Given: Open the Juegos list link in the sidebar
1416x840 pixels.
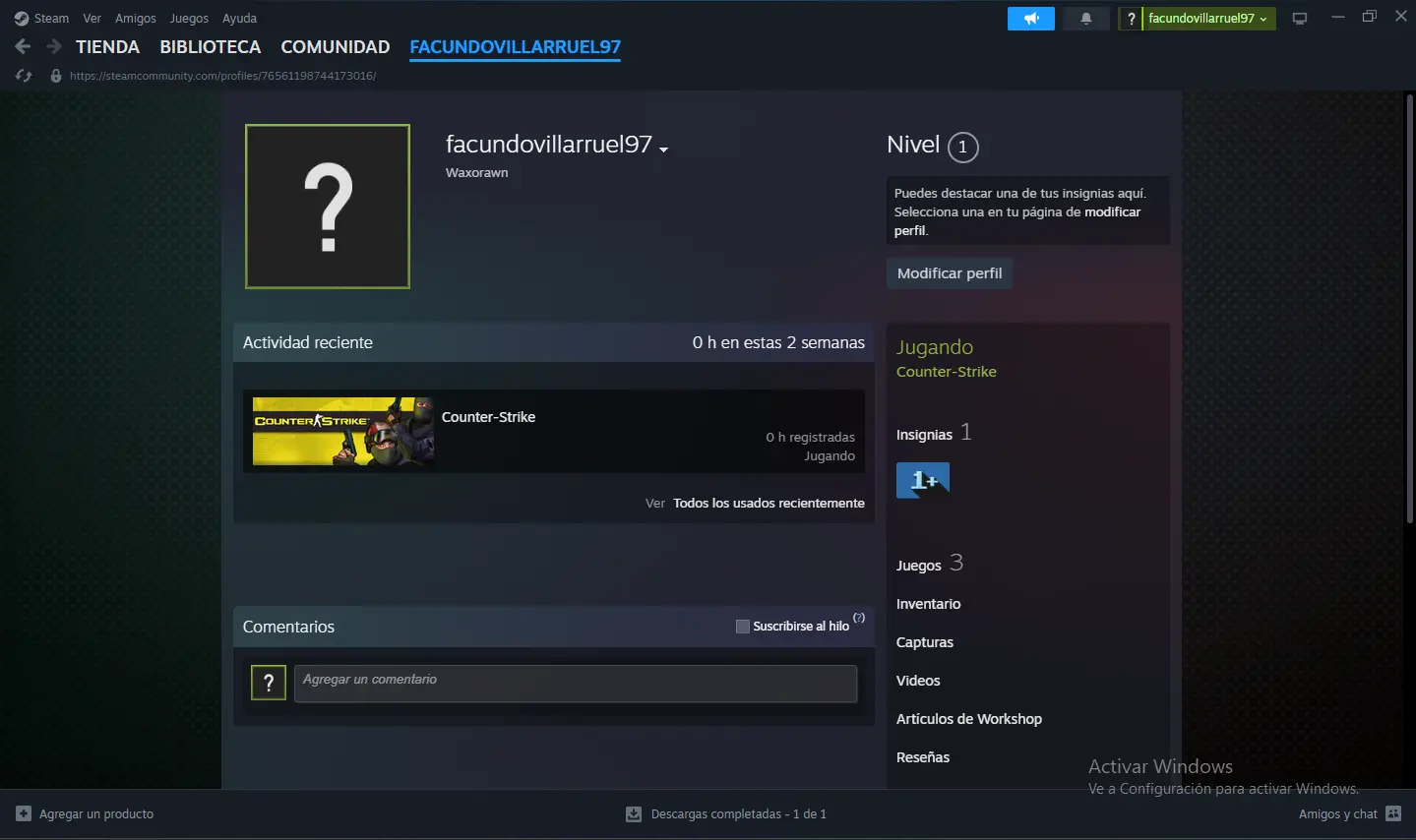Looking at the screenshot, I should click(x=919, y=566).
